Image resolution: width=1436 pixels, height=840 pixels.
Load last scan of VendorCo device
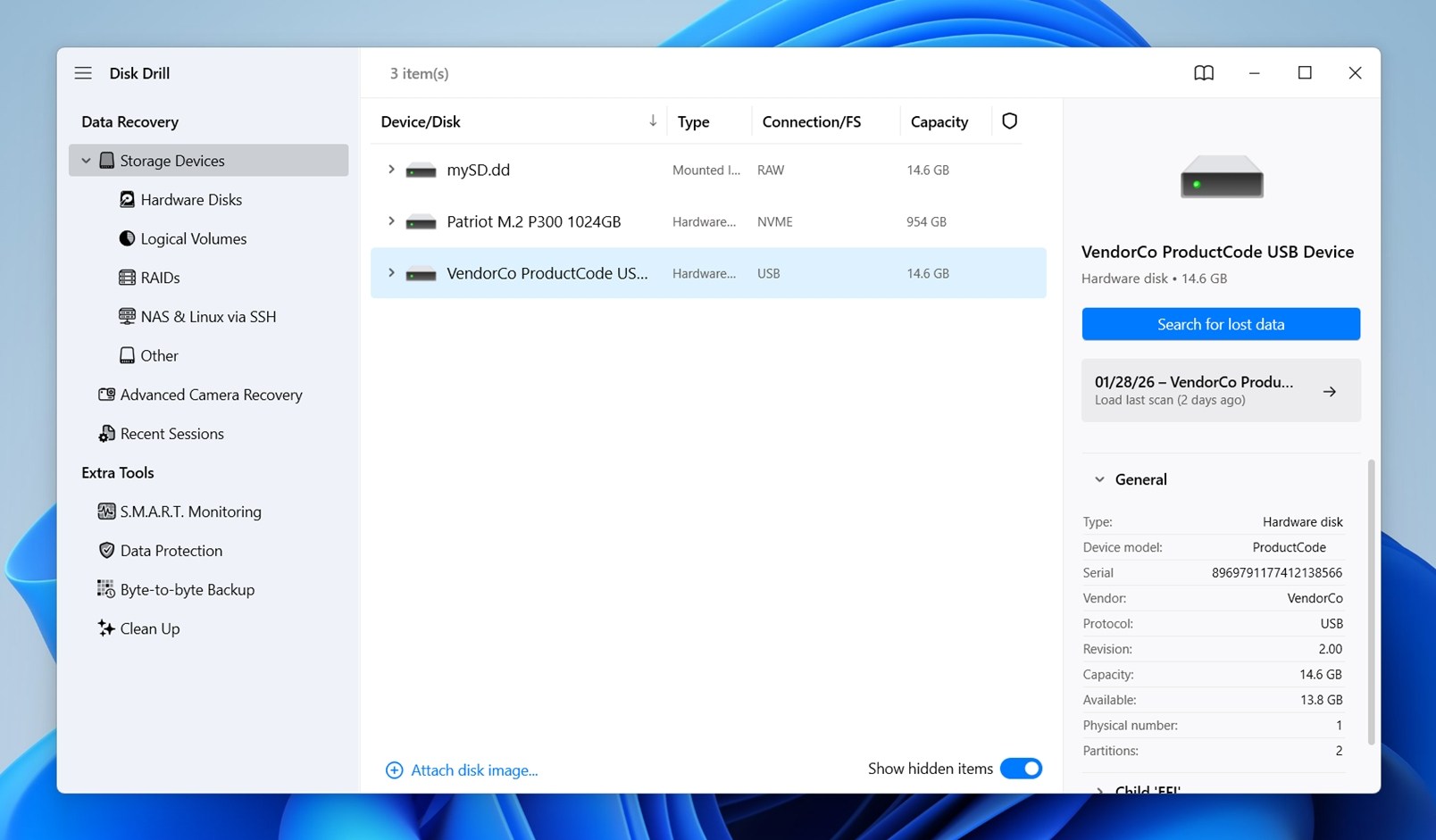[x=1220, y=390]
